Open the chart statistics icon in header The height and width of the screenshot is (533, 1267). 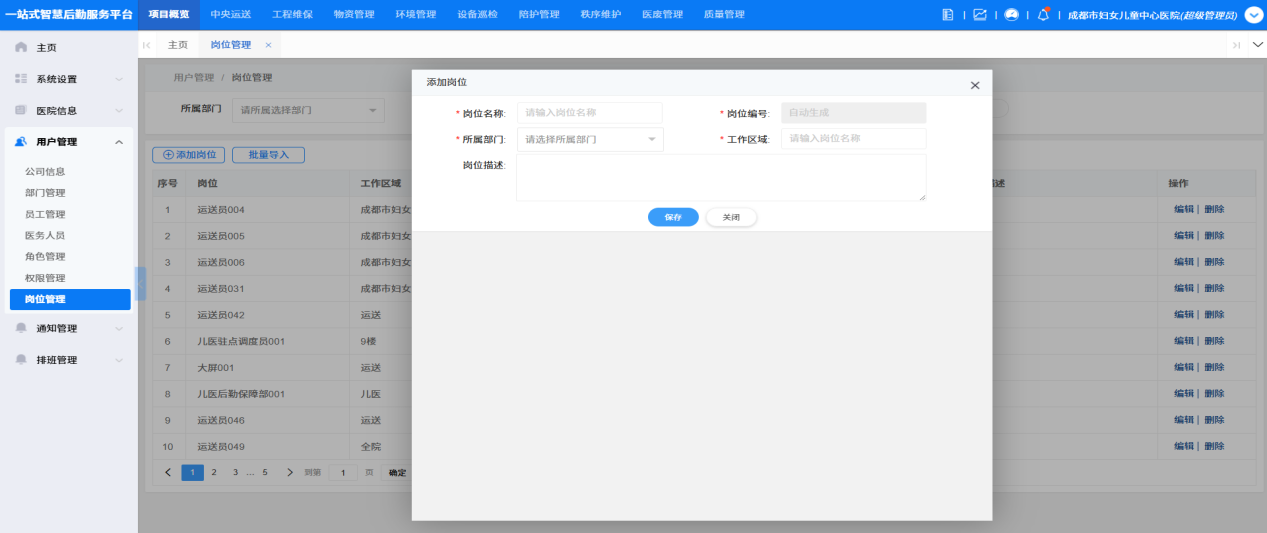pyautogui.click(x=979, y=15)
